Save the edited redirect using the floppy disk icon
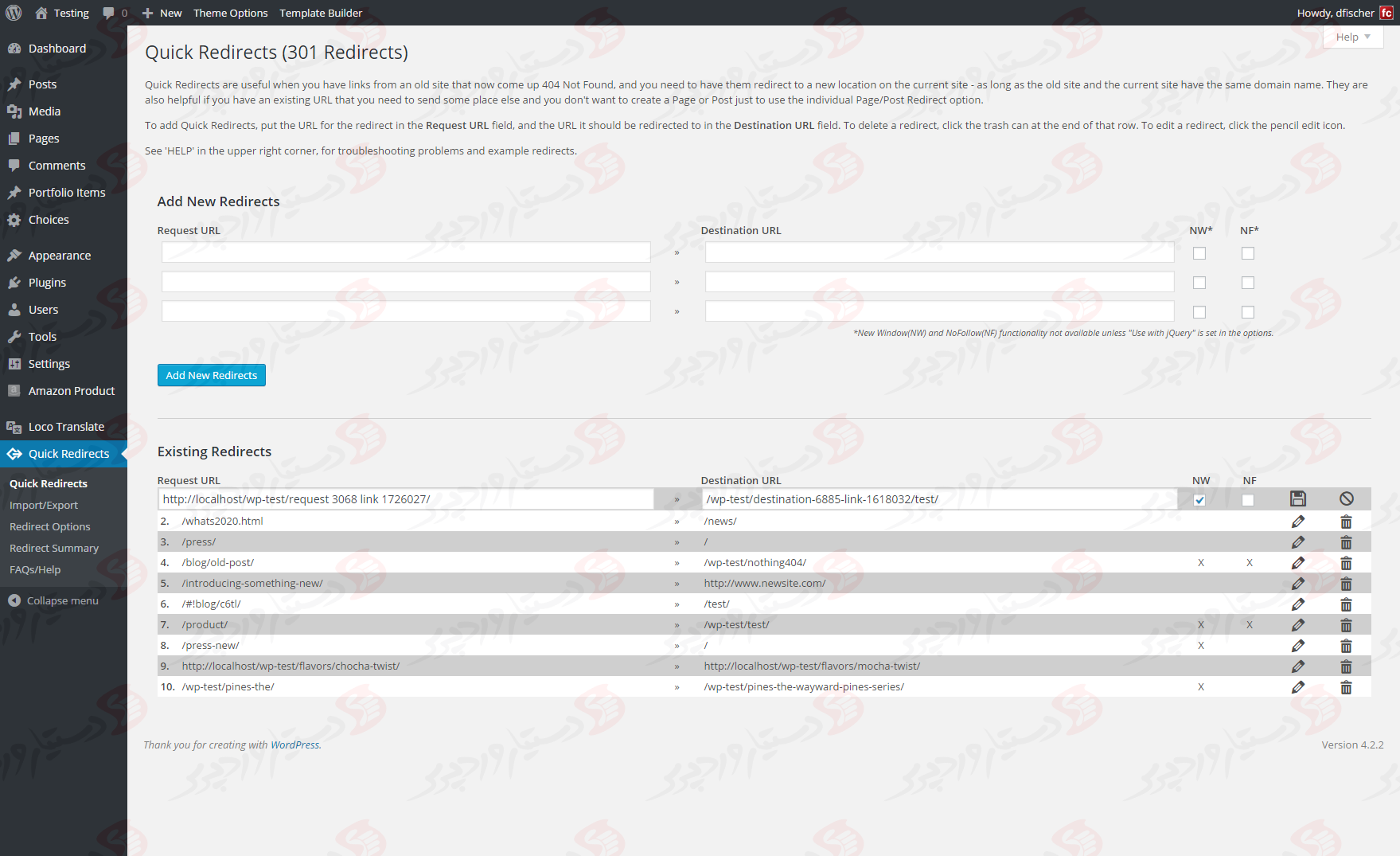The image size is (1400, 856). coord(1298,498)
